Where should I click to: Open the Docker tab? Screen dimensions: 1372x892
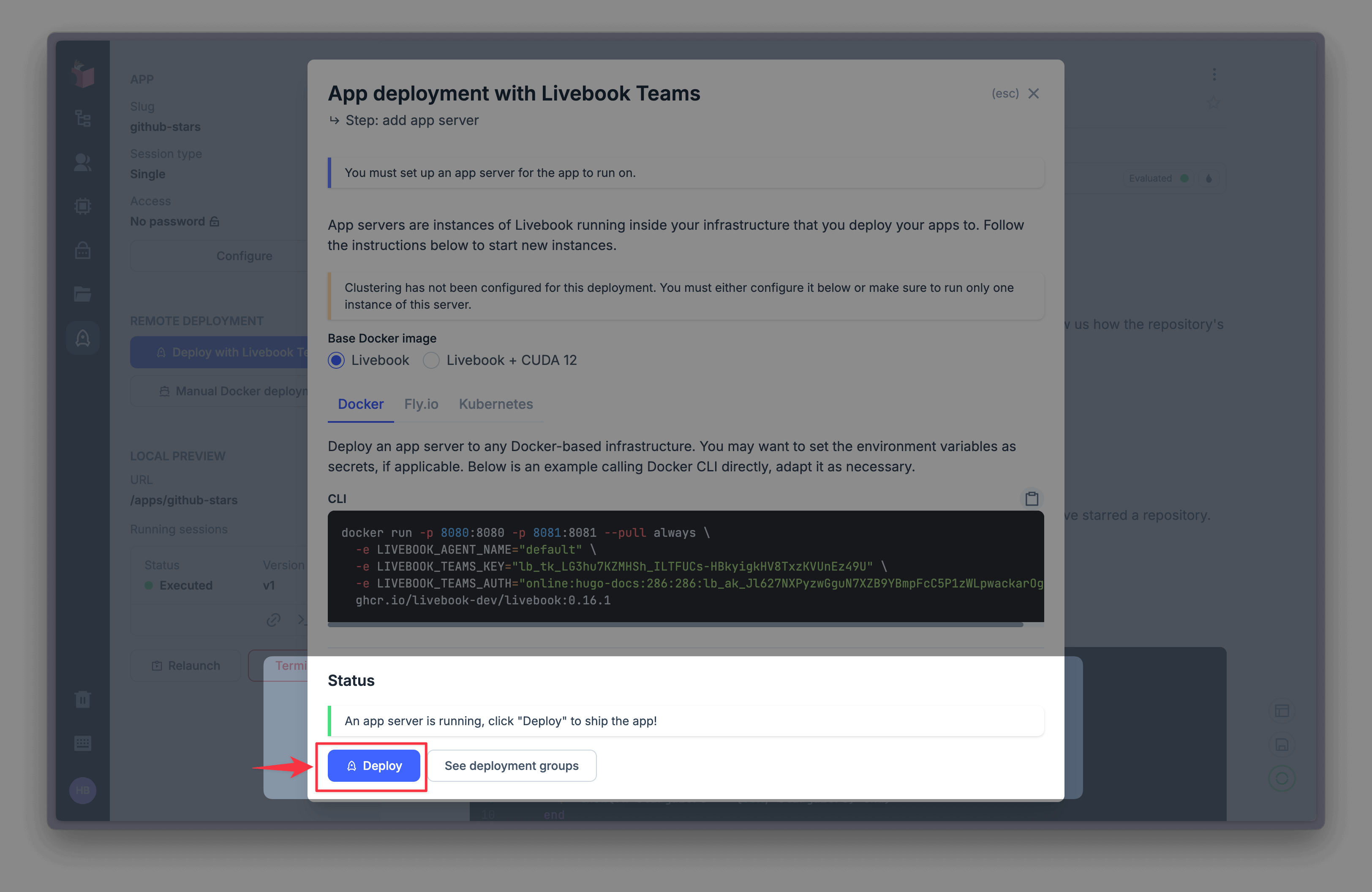[x=360, y=404]
